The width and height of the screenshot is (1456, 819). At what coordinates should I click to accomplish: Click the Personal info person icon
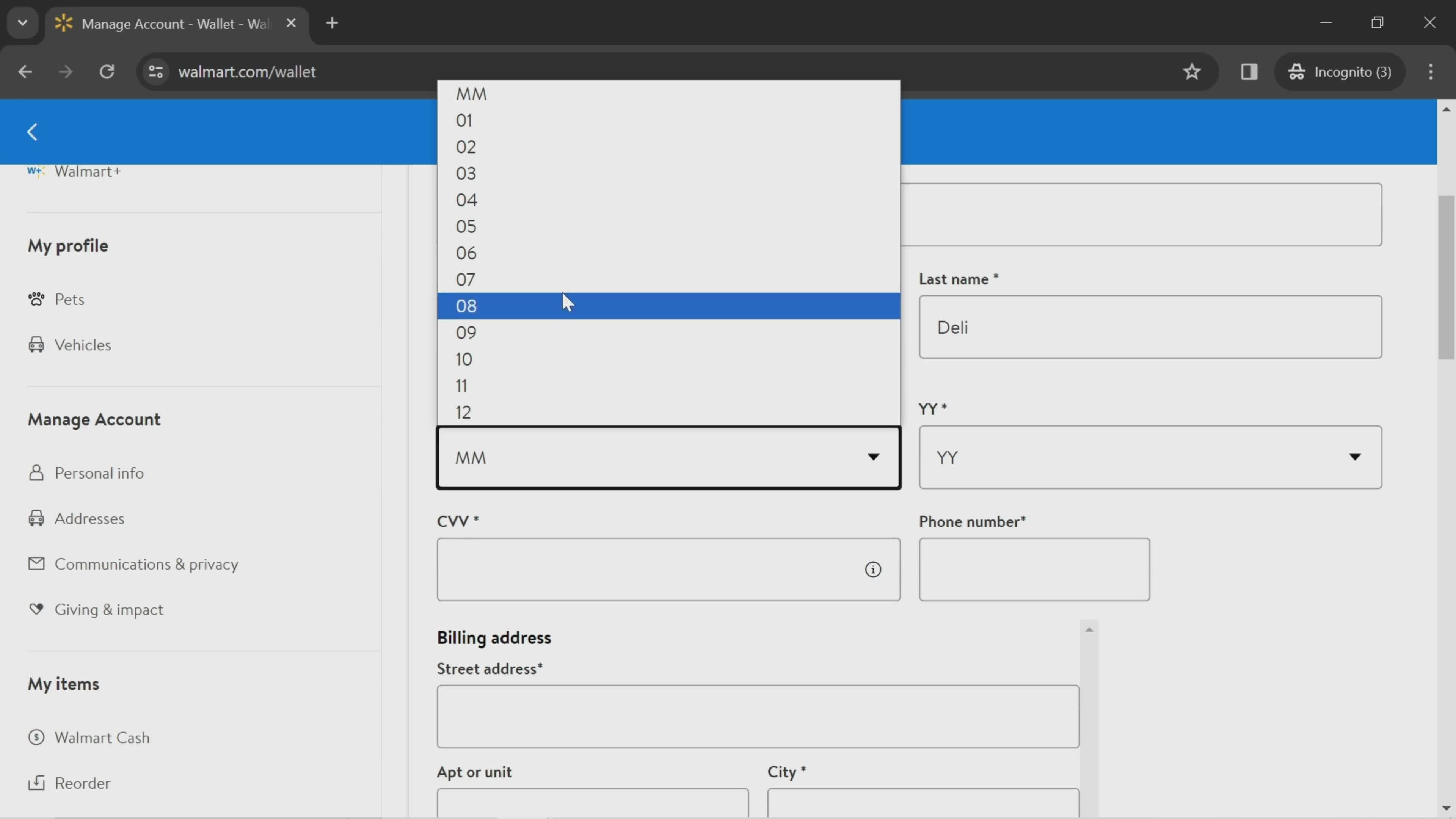(x=36, y=472)
